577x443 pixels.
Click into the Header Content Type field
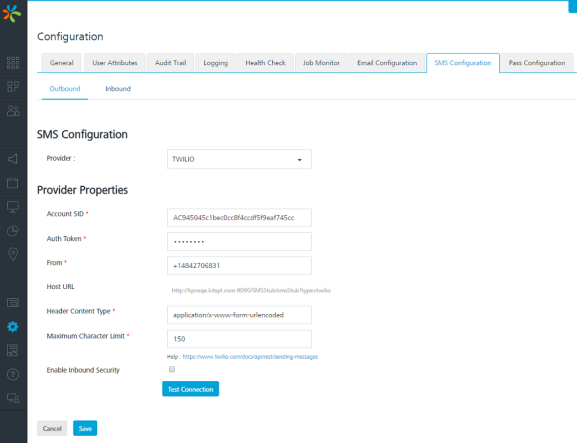point(239,315)
